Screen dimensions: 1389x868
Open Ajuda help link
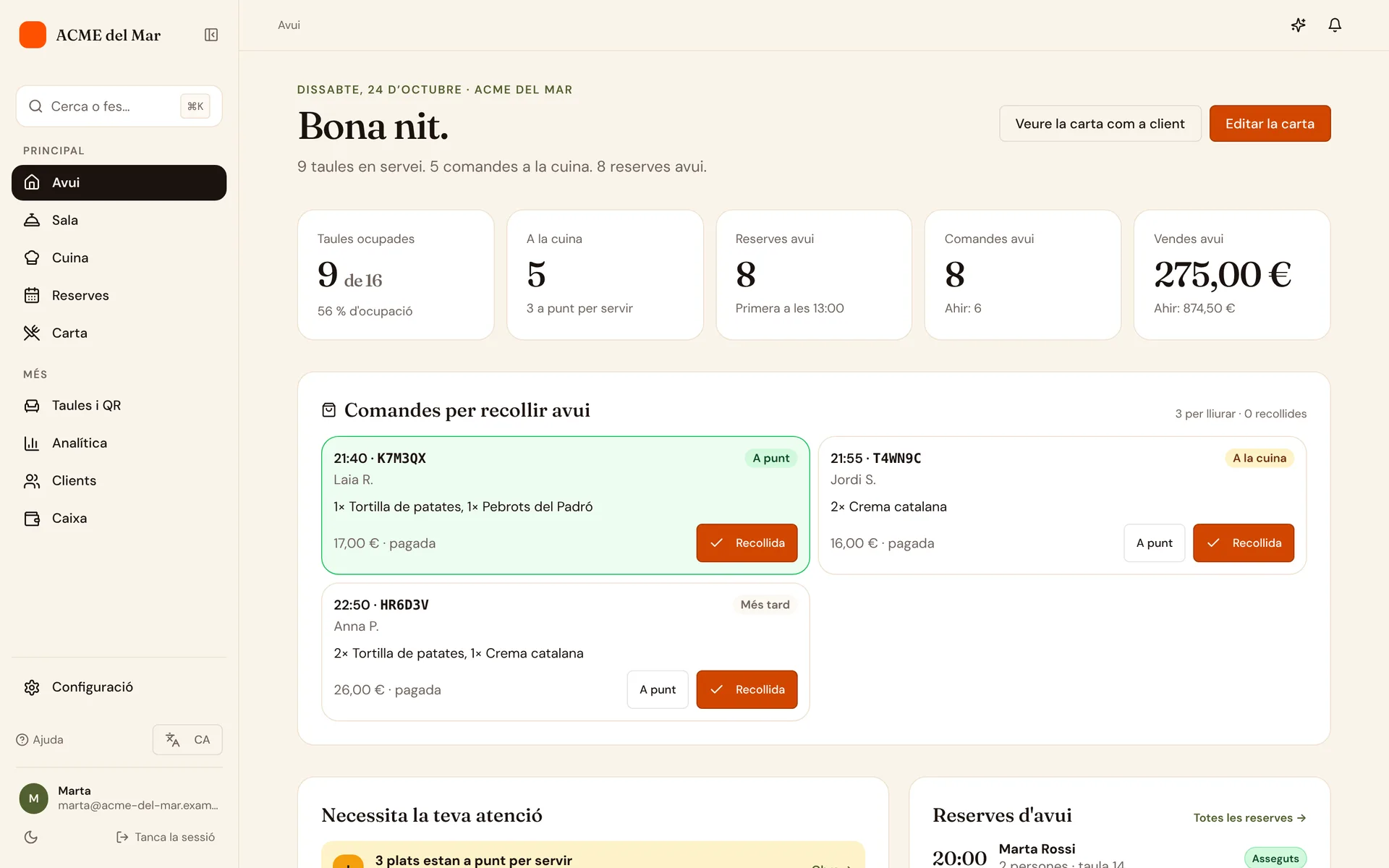coord(40,739)
